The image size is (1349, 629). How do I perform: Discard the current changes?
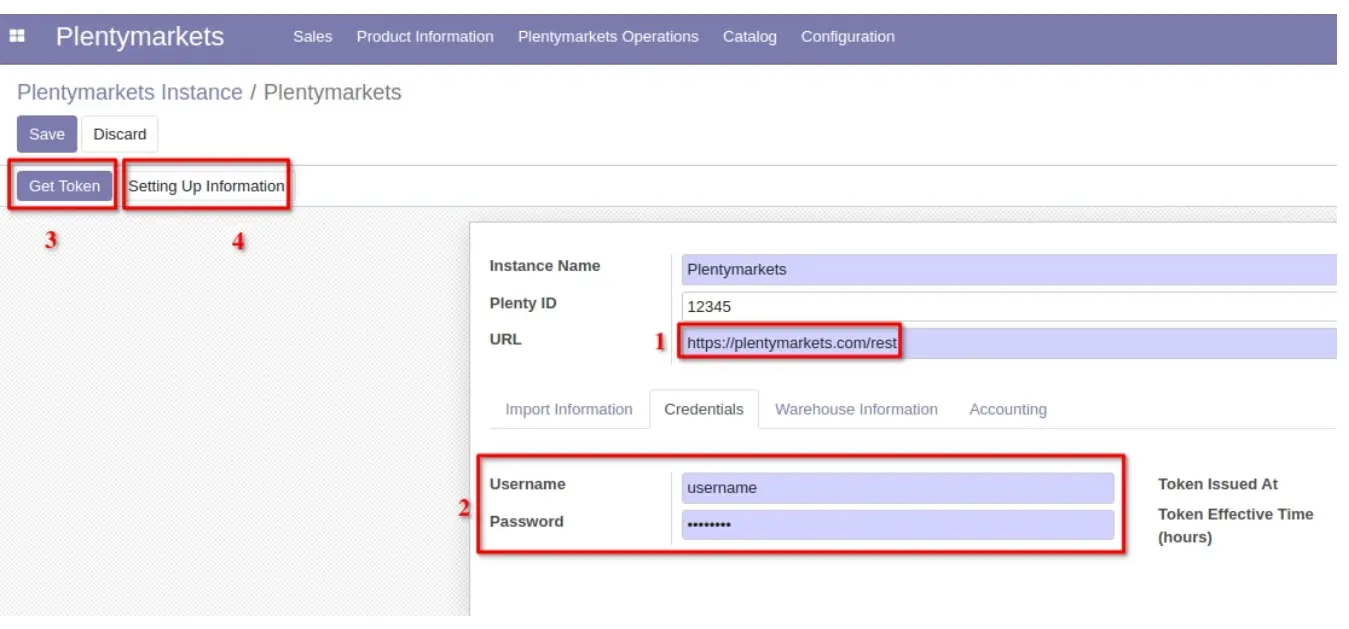point(120,134)
